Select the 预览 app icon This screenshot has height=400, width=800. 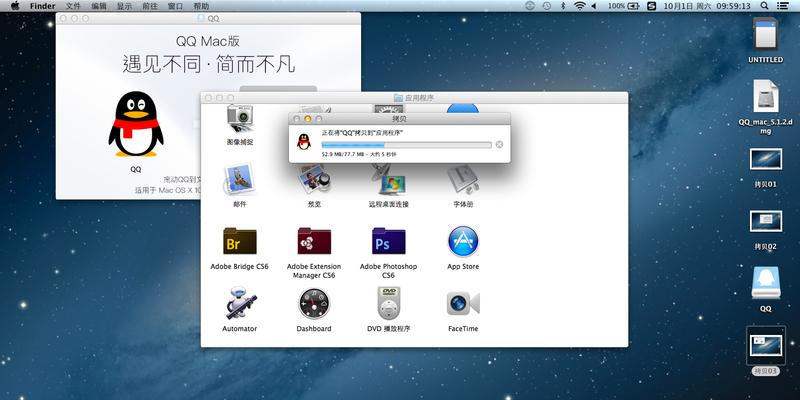coord(314,179)
